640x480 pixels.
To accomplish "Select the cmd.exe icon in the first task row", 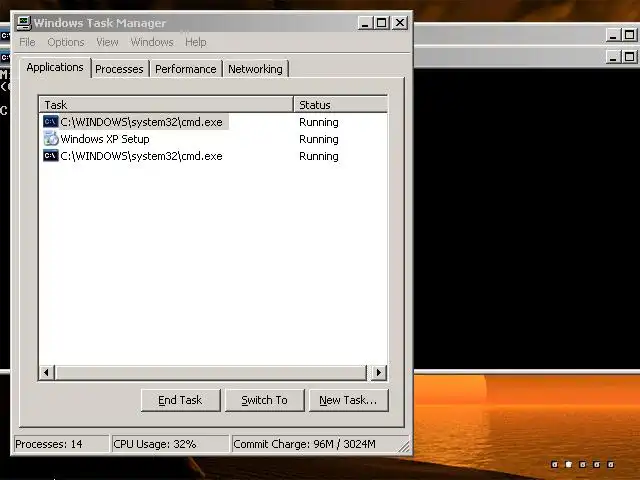I will pyautogui.click(x=51, y=122).
